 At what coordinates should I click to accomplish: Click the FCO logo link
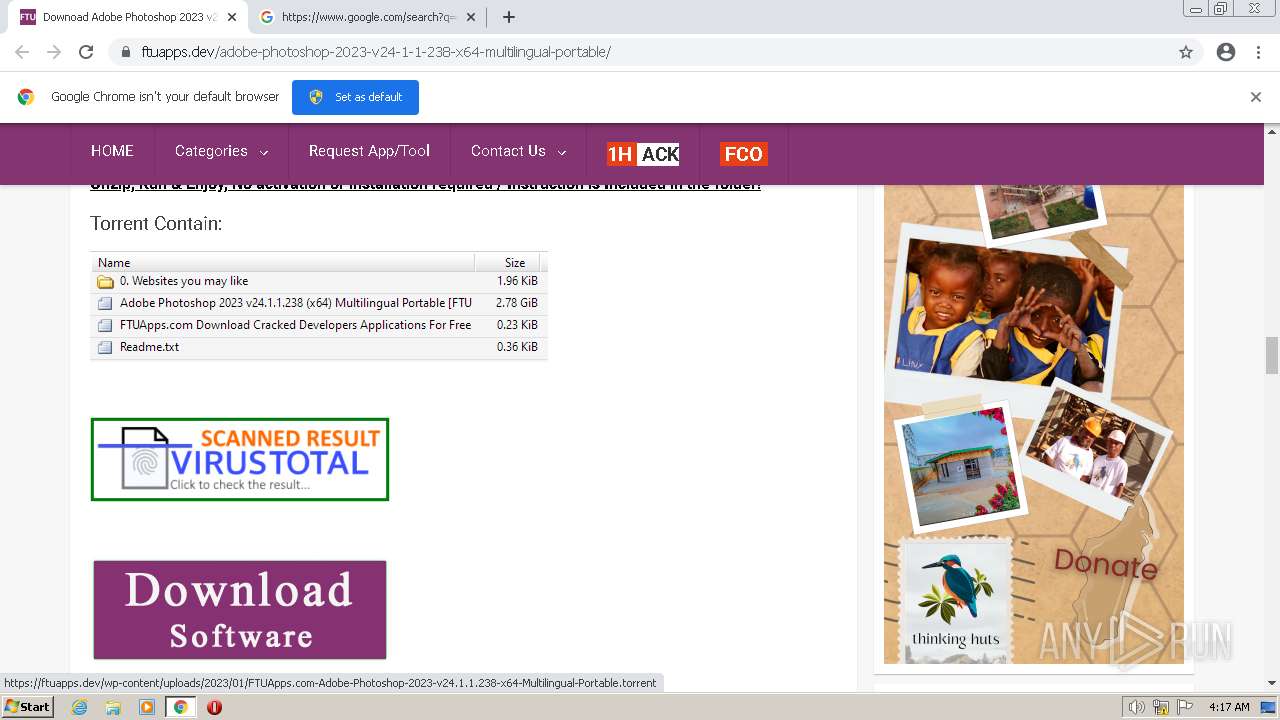743,154
